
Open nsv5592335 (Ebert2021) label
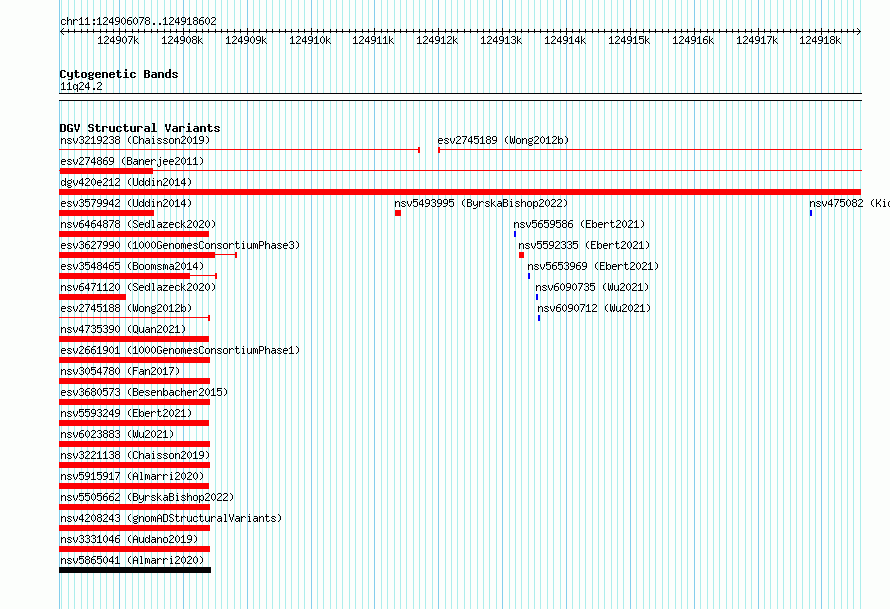pos(584,245)
